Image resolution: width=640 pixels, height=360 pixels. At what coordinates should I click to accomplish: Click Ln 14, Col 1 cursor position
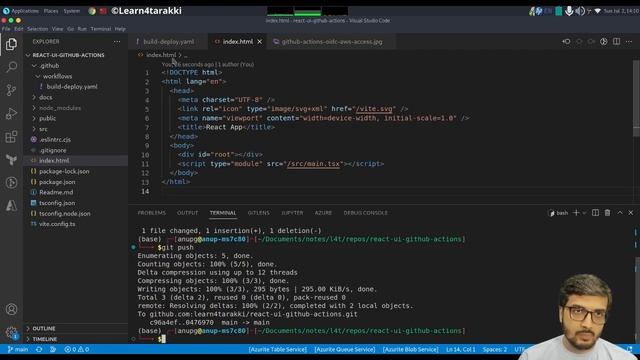click(x=460, y=349)
